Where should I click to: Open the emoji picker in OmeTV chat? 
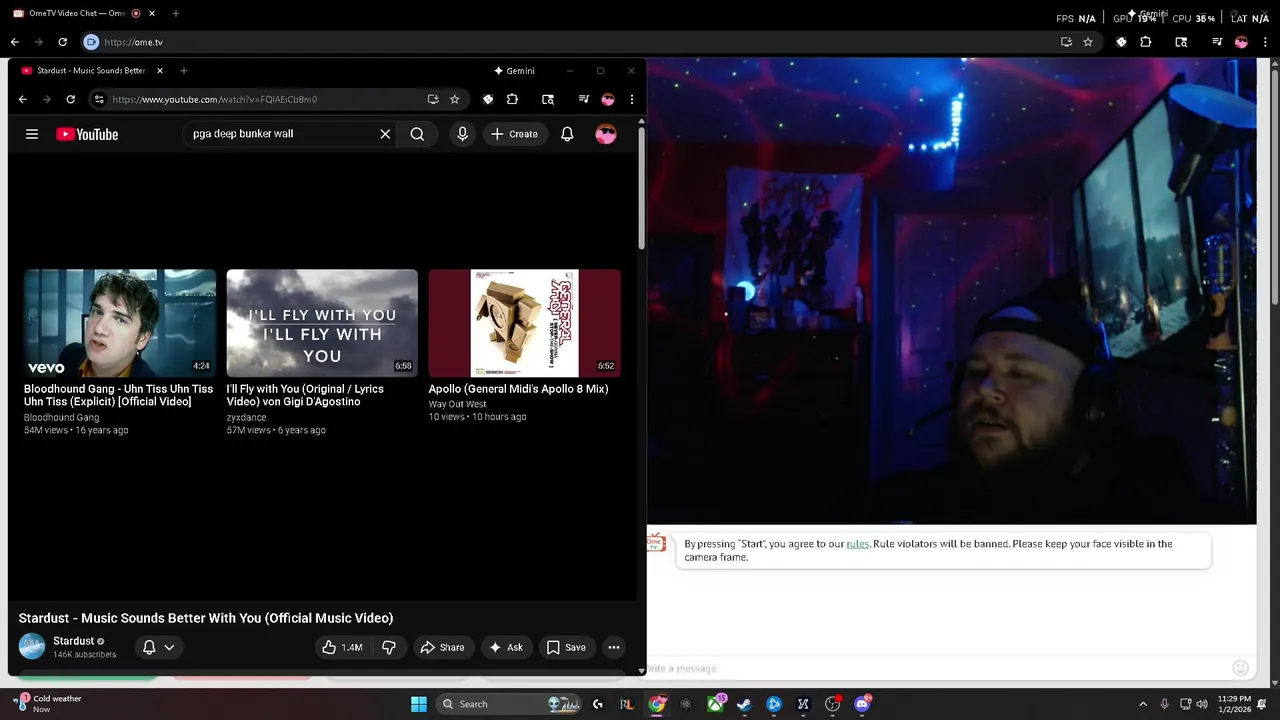coord(1241,668)
